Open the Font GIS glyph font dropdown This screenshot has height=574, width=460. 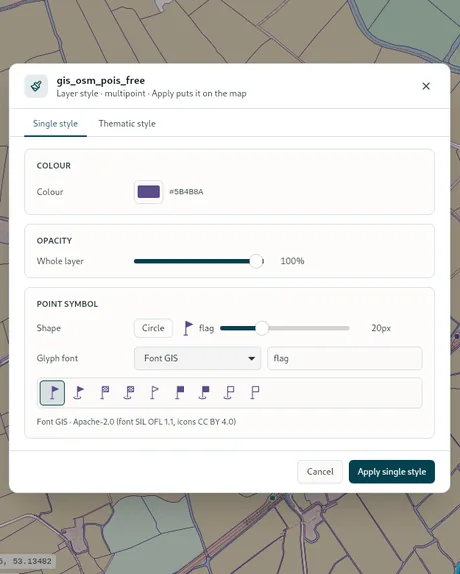point(197,358)
